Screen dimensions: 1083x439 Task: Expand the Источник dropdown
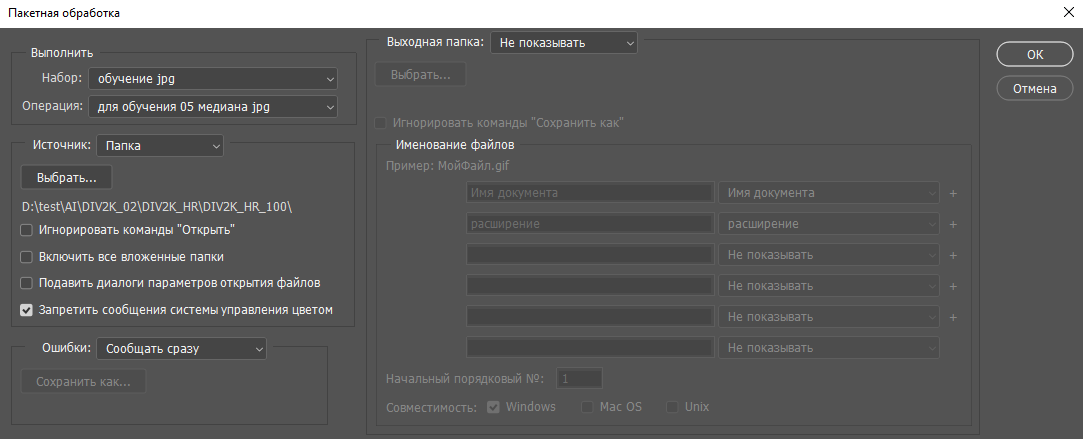coord(160,146)
